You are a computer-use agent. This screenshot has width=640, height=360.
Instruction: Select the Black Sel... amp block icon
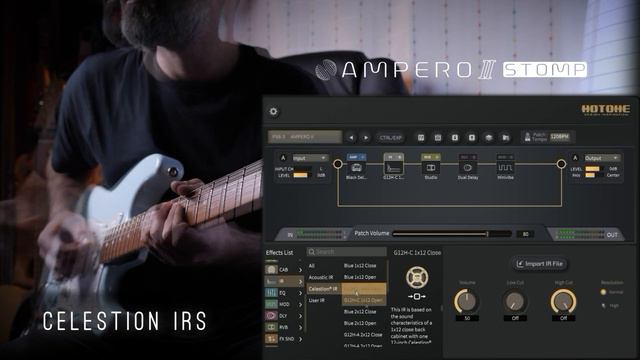click(356, 168)
